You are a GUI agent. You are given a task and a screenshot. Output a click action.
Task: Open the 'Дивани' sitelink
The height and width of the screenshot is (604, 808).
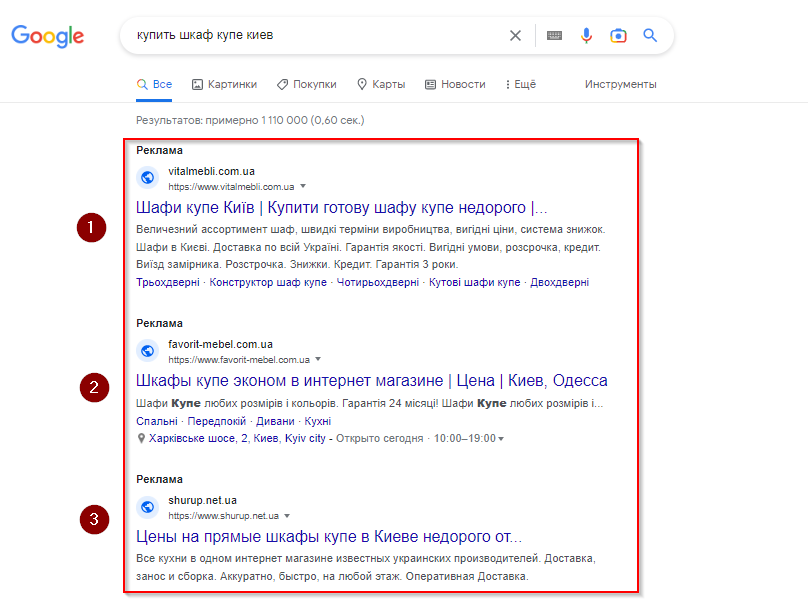tap(275, 422)
